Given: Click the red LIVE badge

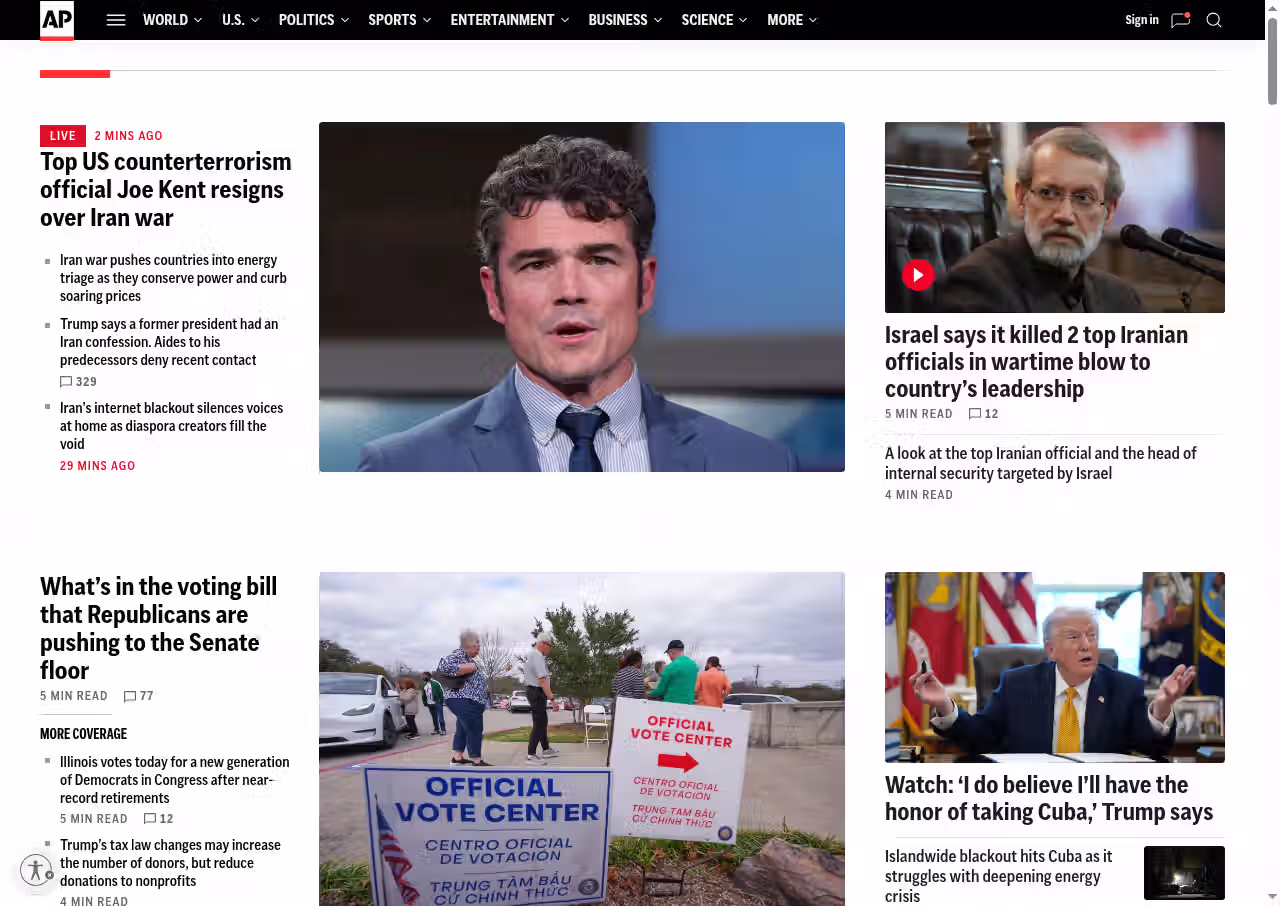Looking at the screenshot, I should [63, 136].
